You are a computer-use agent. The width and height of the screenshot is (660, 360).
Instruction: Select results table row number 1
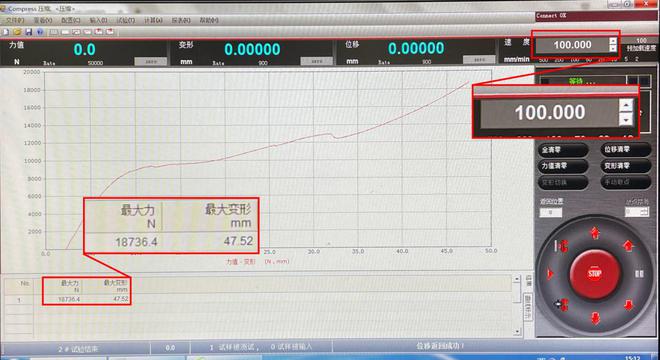coord(19,300)
